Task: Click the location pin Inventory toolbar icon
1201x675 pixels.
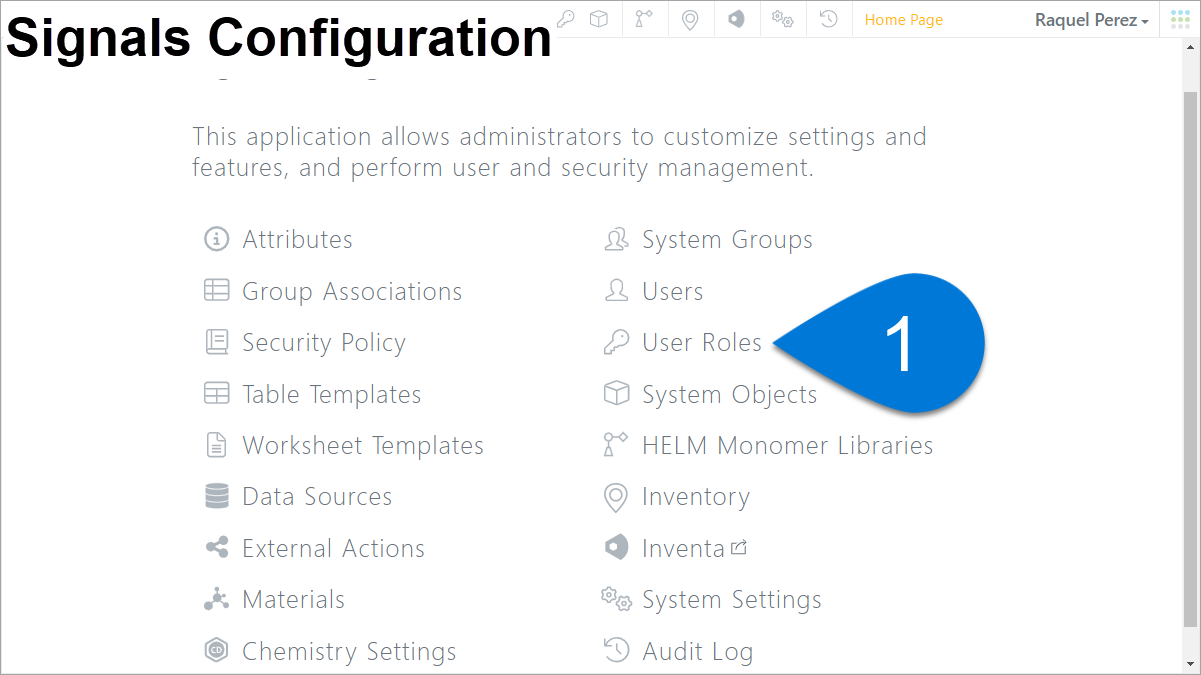Action: [690, 19]
